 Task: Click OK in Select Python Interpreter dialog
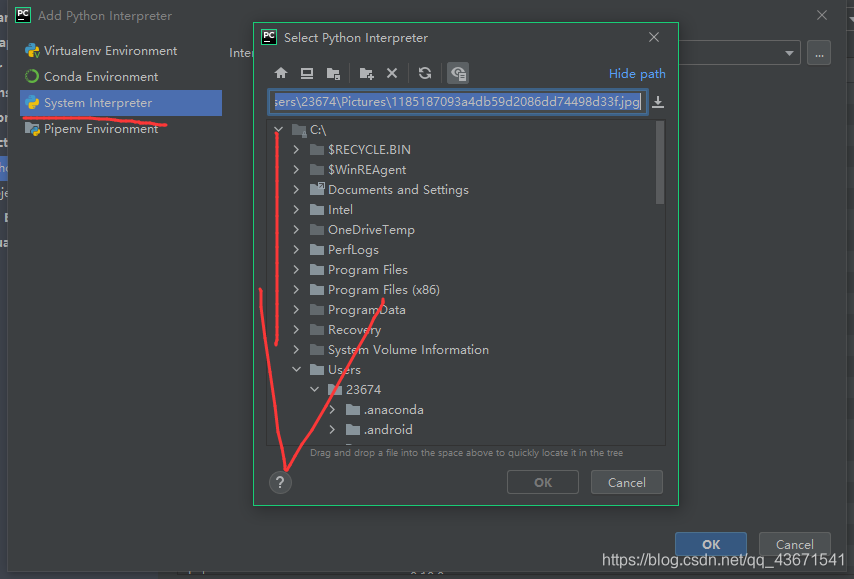click(x=542, y=482)
